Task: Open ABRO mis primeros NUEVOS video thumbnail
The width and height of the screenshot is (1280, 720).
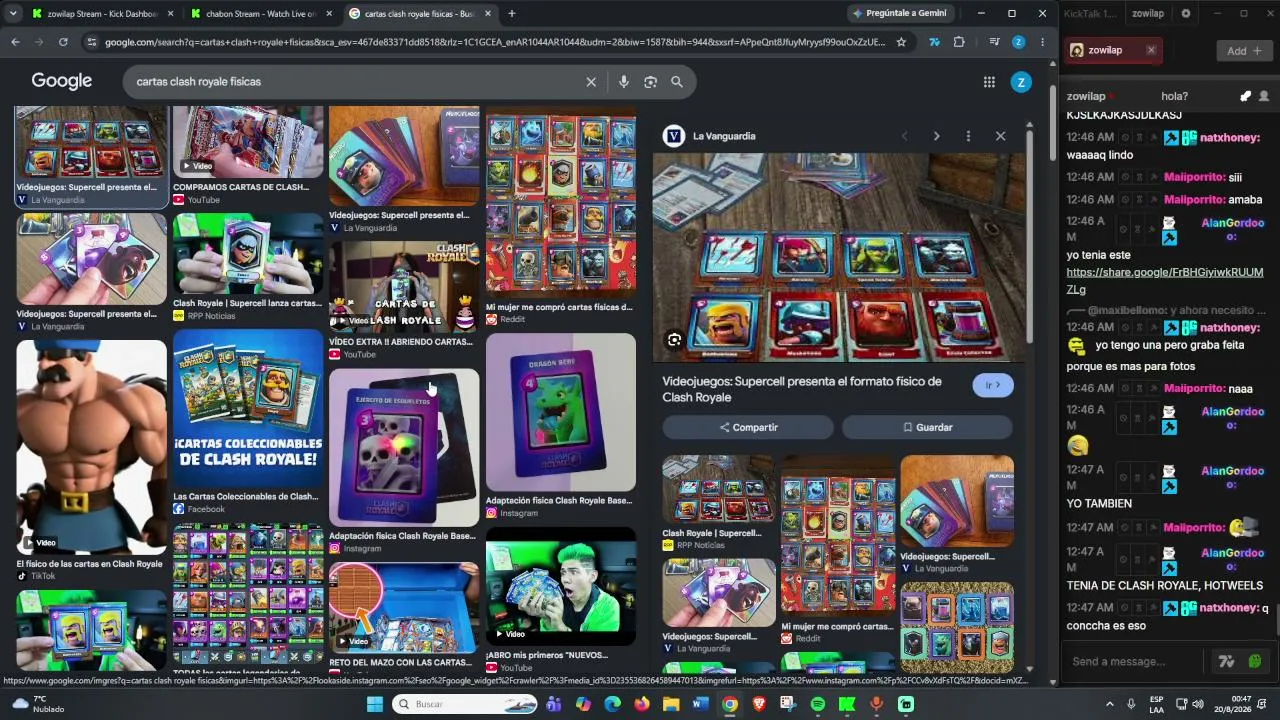Action: click(x=561, y=587)
